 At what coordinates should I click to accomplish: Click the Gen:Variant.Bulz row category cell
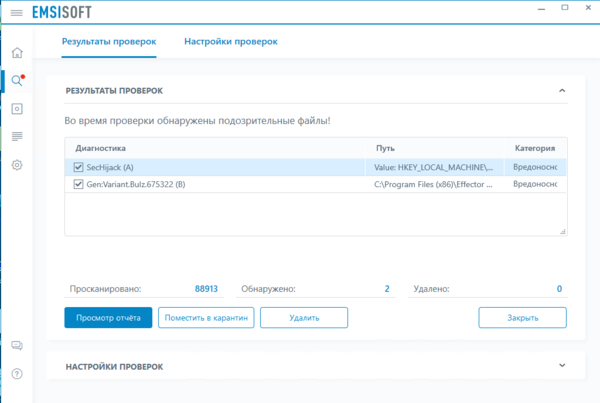(x=535, y=184)
